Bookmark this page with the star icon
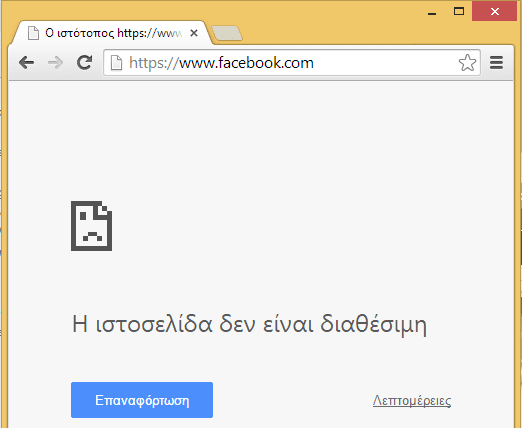 (x=467, y=63)
